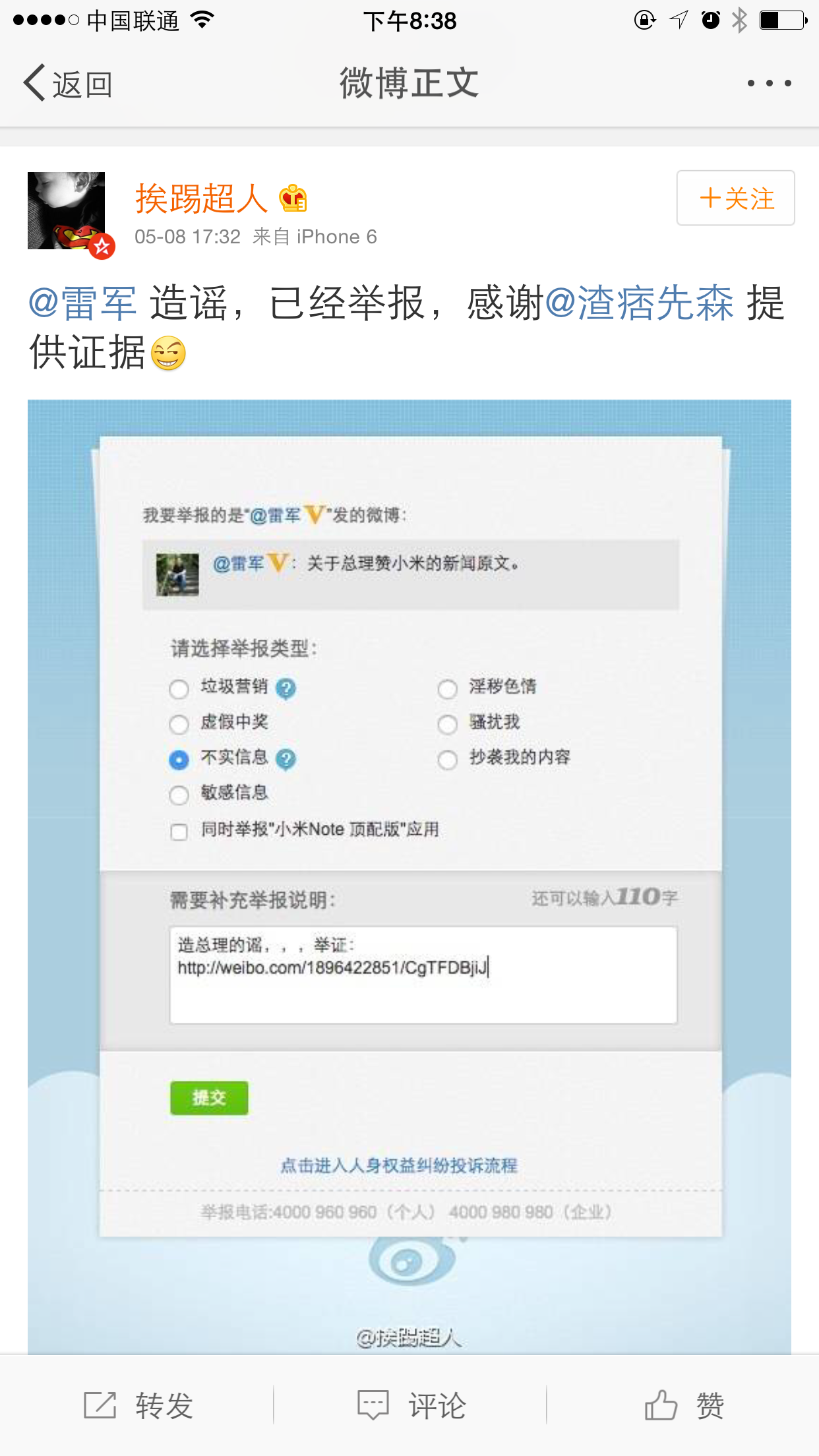Click the 需要补充举报说明 text box
The height and width of the screenshot is (1456, 819).
point(423,975)
